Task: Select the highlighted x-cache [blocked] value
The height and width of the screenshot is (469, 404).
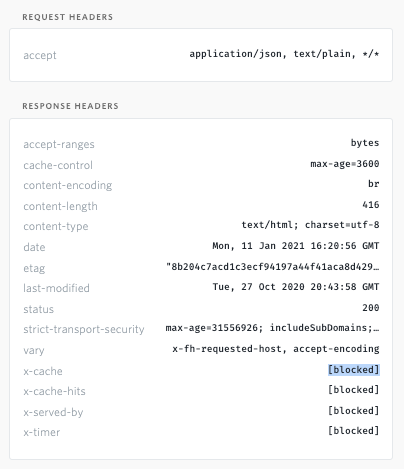Action: click(354, 370)
